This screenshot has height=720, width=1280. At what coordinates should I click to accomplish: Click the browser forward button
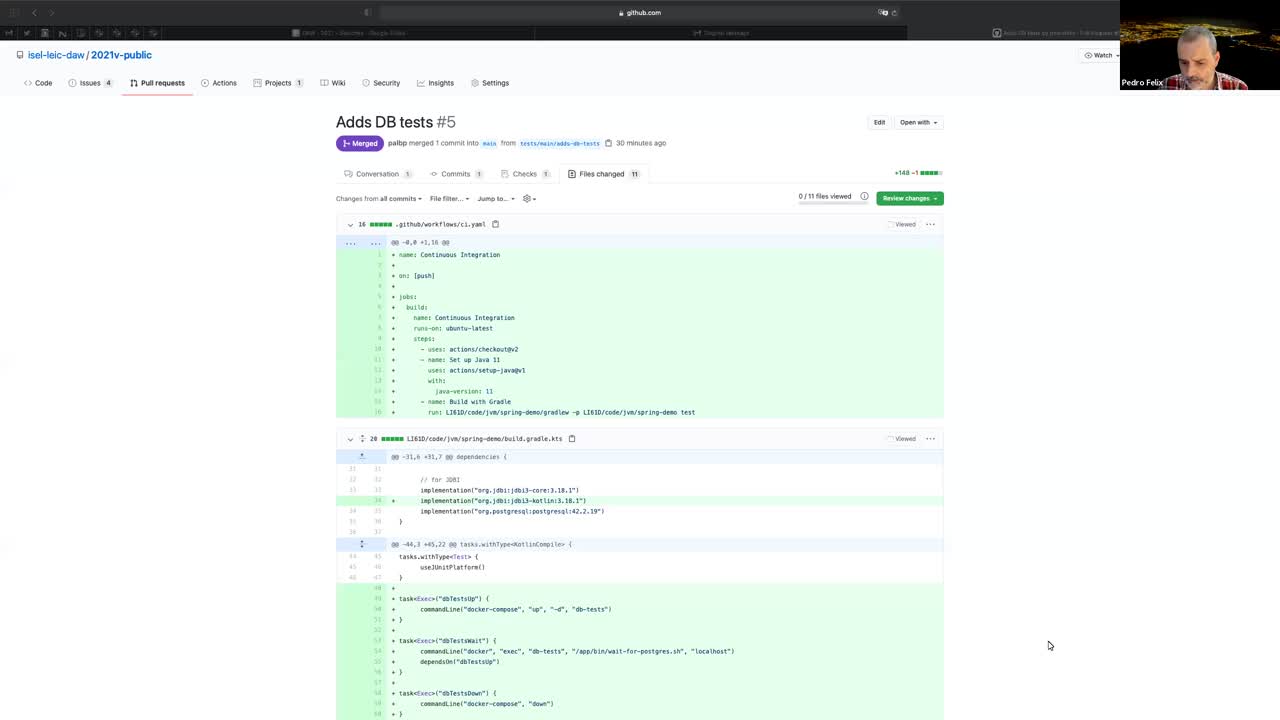52,13
